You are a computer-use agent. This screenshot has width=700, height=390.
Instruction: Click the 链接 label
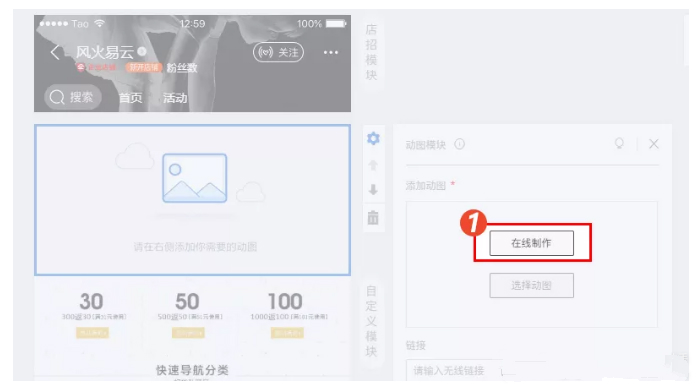416,345
